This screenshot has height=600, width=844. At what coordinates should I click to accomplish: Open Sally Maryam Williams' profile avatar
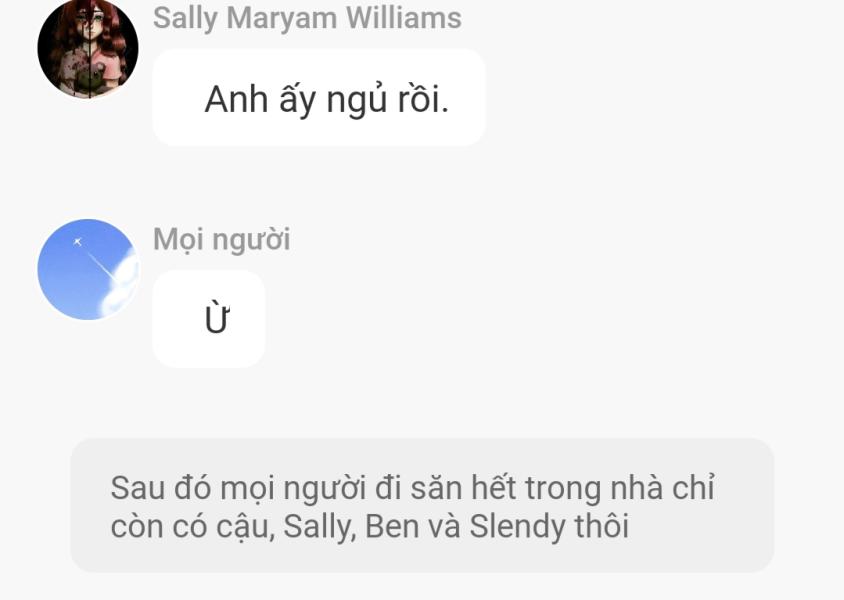(x=88, y=48)
